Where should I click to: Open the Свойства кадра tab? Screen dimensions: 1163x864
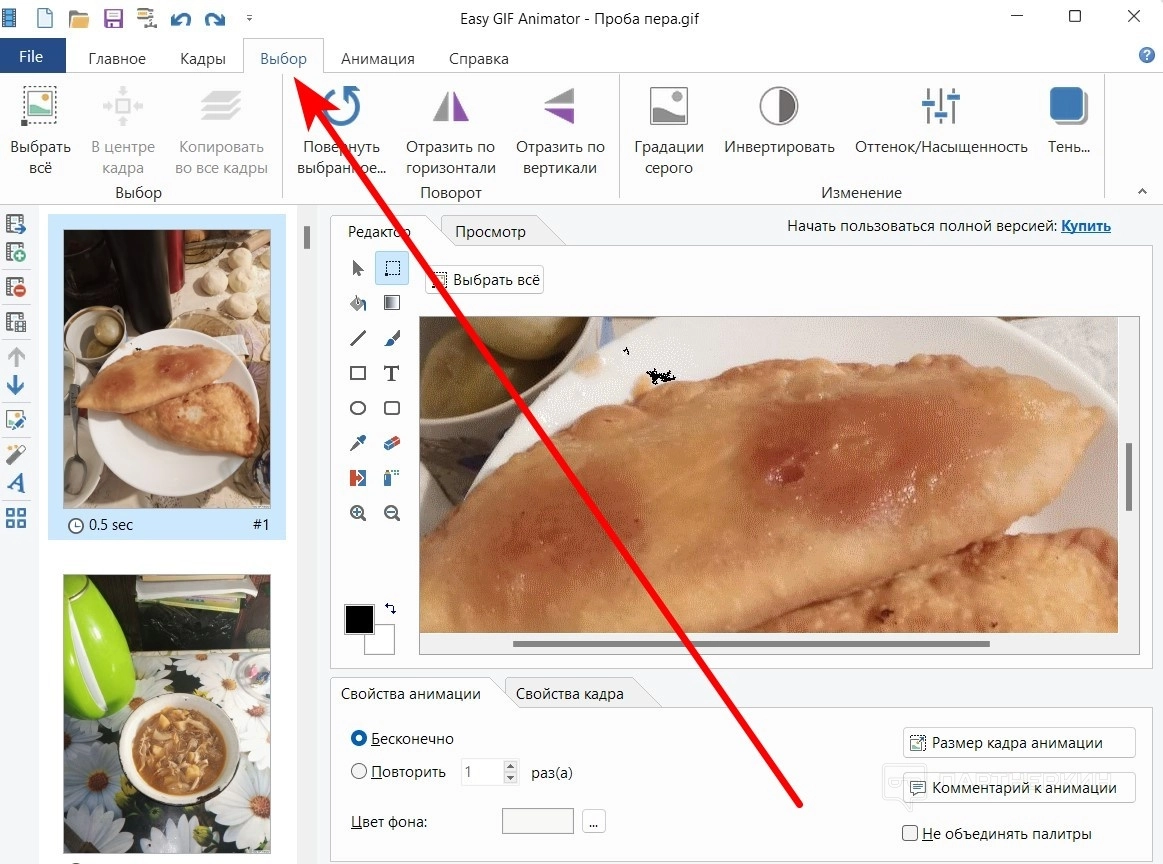click(x=569, y=693)
